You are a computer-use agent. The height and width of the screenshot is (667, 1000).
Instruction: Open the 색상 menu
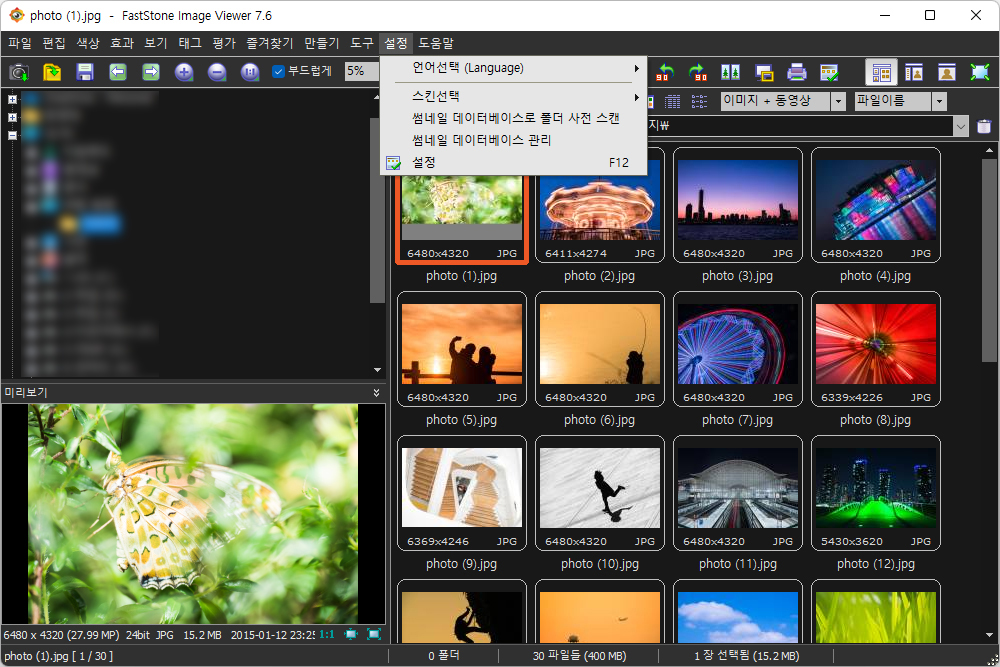[88, 43]
